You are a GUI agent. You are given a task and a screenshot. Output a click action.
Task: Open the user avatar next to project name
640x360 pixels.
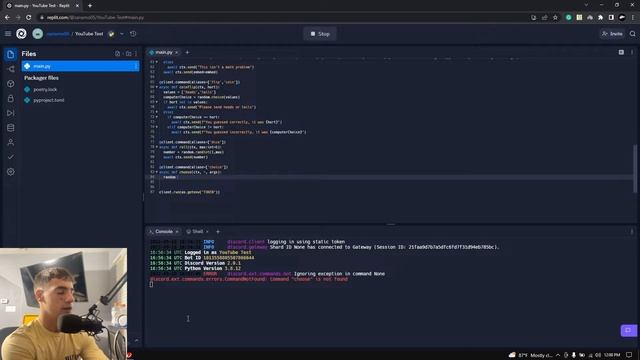[x=38, y=33]
